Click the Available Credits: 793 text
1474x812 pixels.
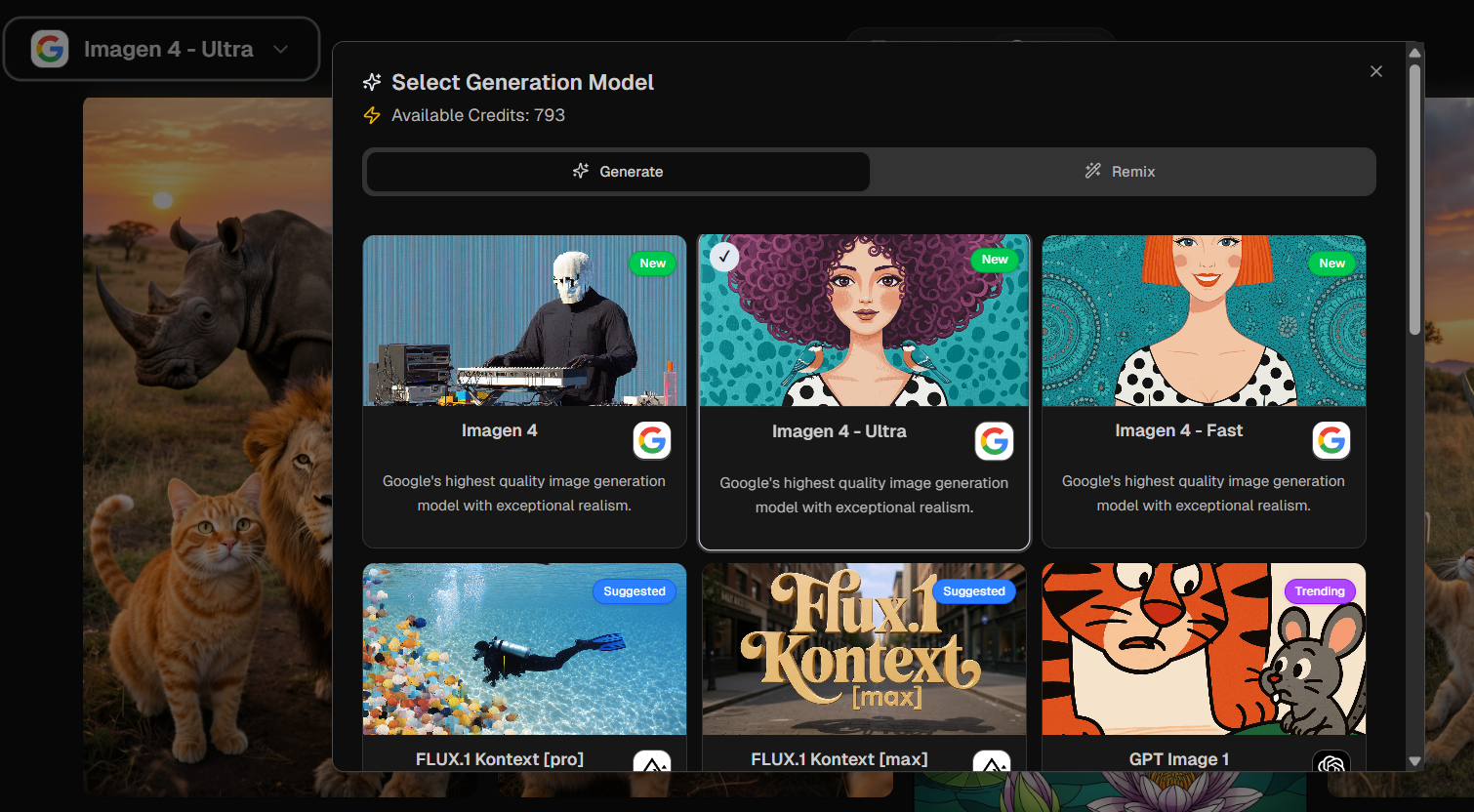tap(478, 115)
